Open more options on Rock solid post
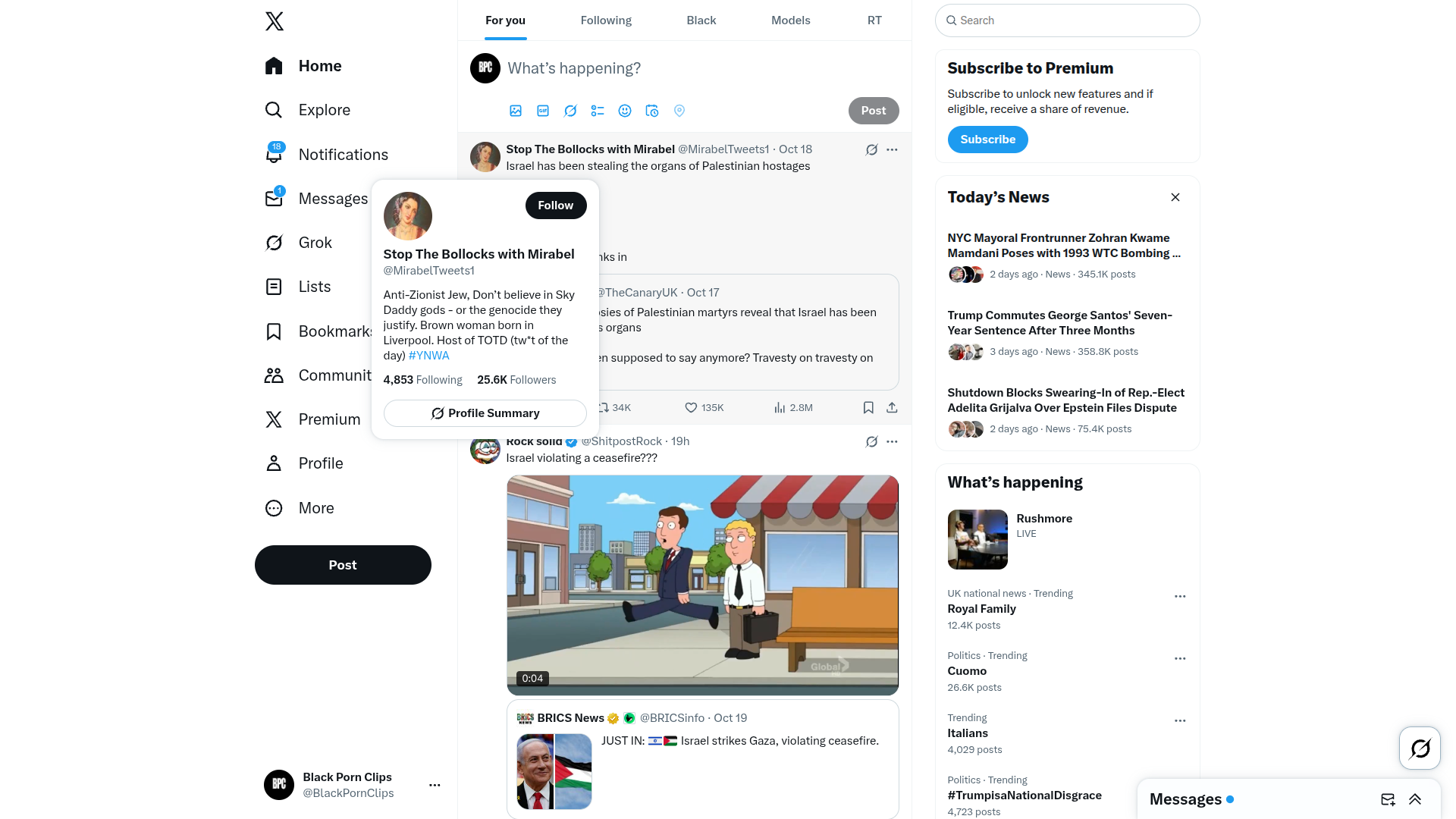The width and height of the screenshot is (1456, 819). (x=892, y=441)
